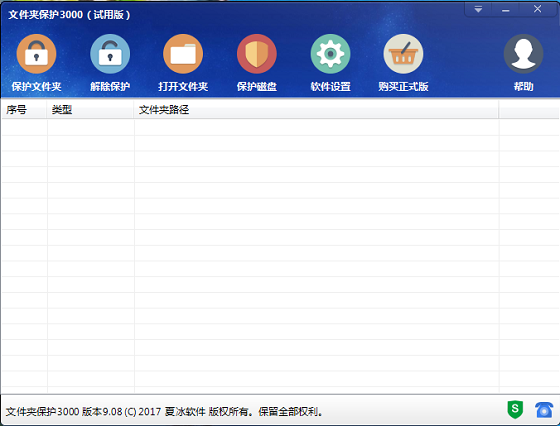Close the 文件夹保护3000 window
The width and height of the screenshot is (560, 426).
[x=537, y=9]
